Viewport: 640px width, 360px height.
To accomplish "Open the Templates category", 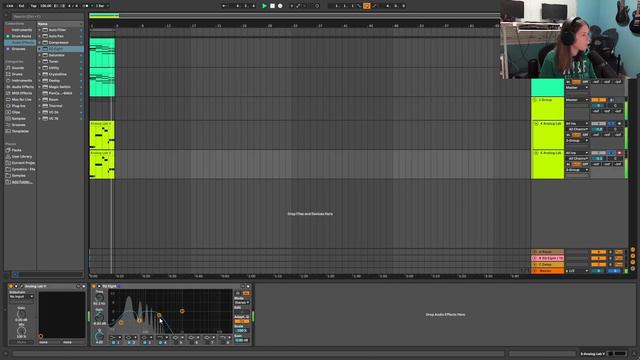I will tap(20, 131).
